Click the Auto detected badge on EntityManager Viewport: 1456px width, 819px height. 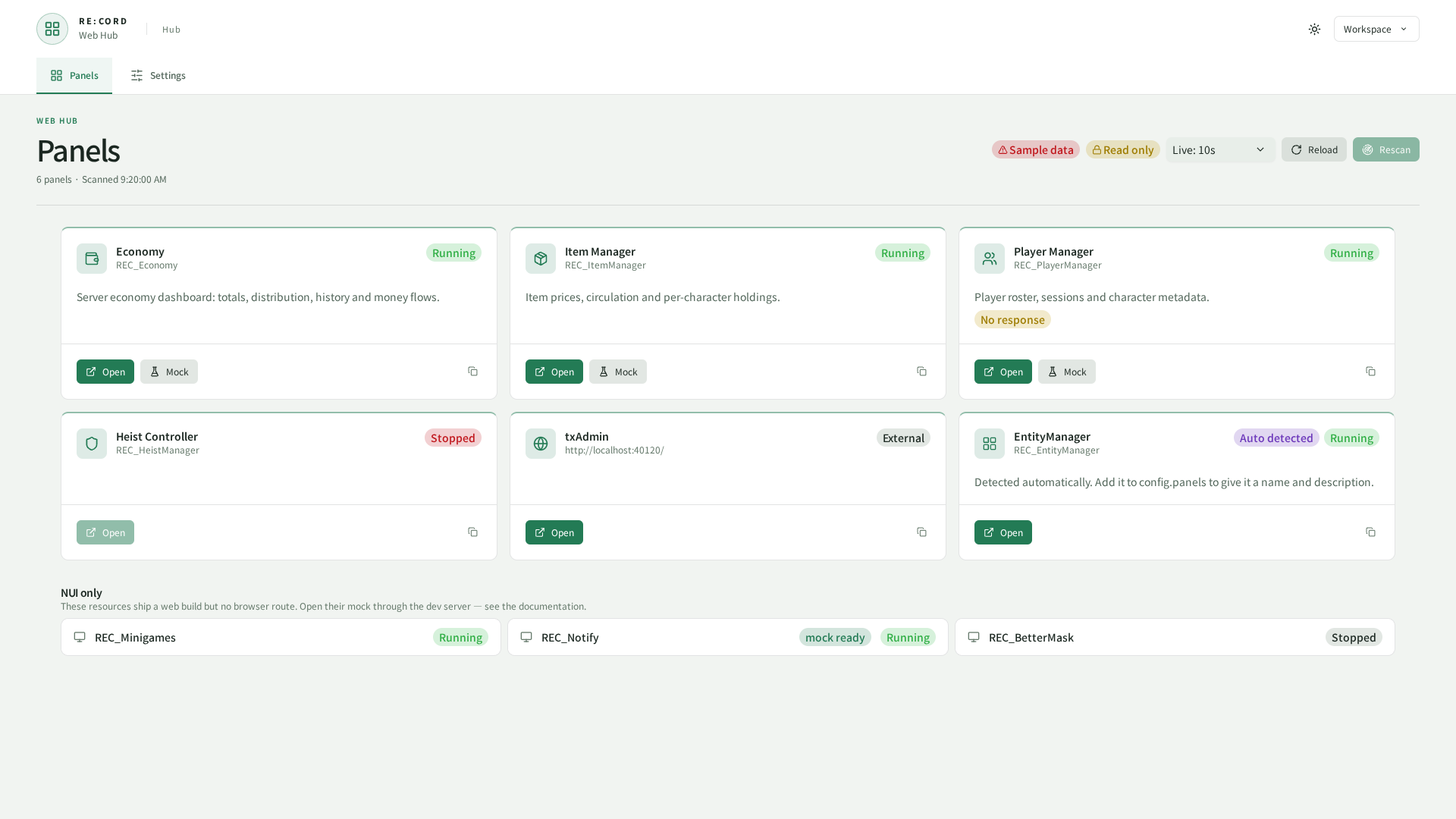coord(1276,438)
